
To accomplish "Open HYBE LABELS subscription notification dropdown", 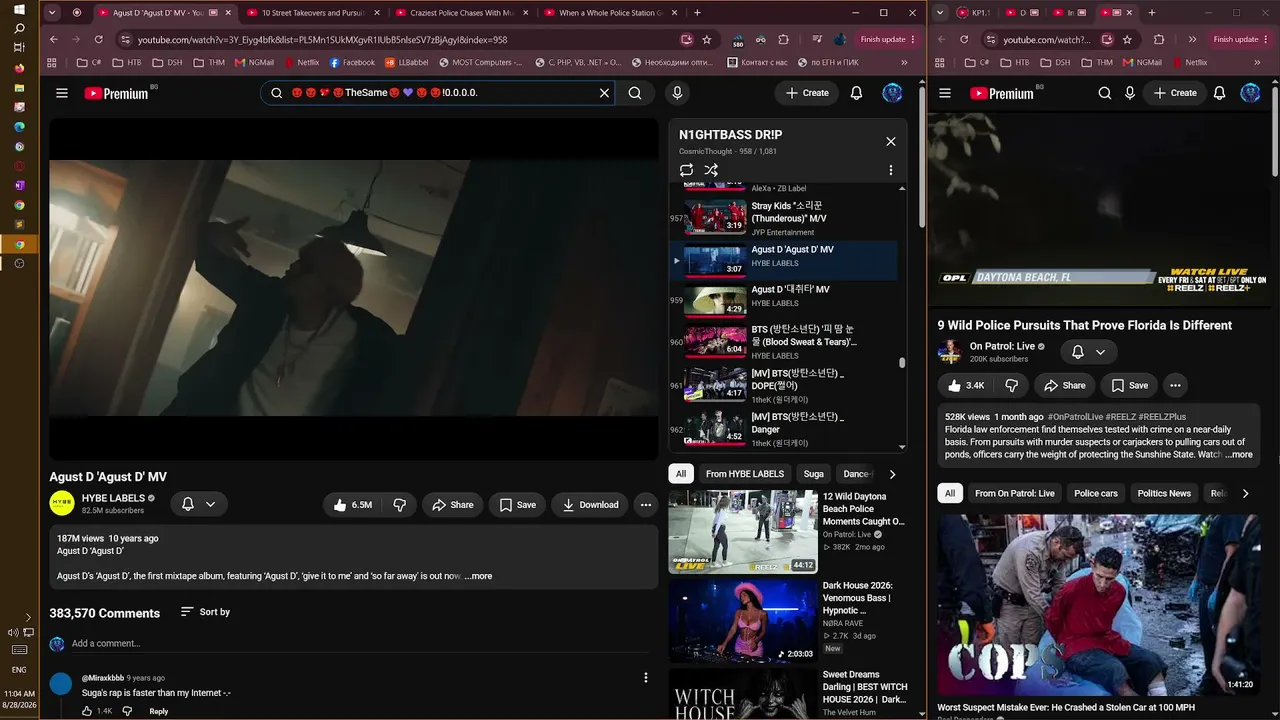I will tap(199, 505).
